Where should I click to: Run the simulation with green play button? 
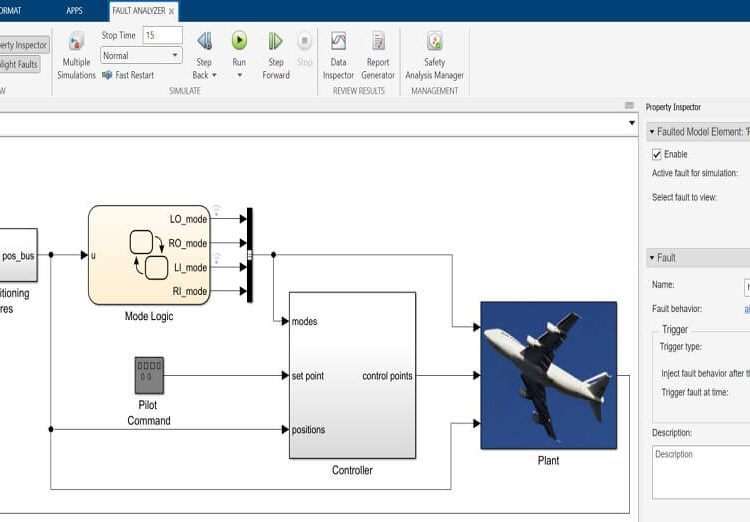pyautogui.click(x=239, y=41)
